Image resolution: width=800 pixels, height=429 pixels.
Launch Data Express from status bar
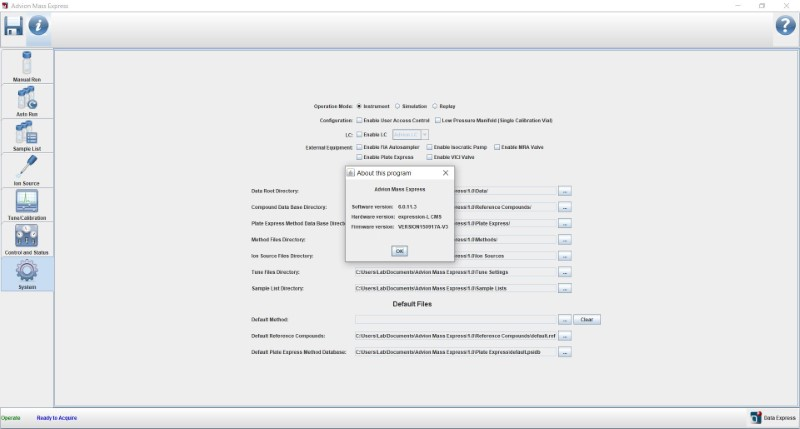(772, 417)
